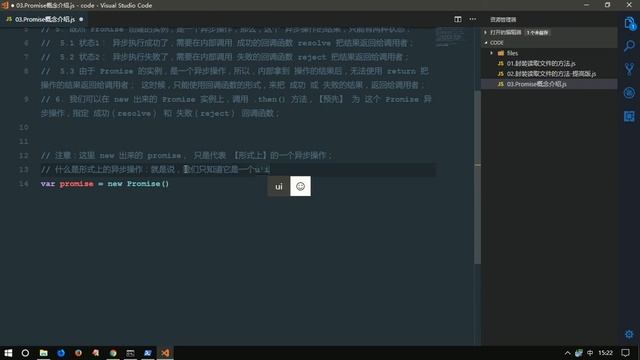Viewport: 640px width, 360px height.
Task: Open the Manage gear icon in activity bar
Action: click(629, 334)
